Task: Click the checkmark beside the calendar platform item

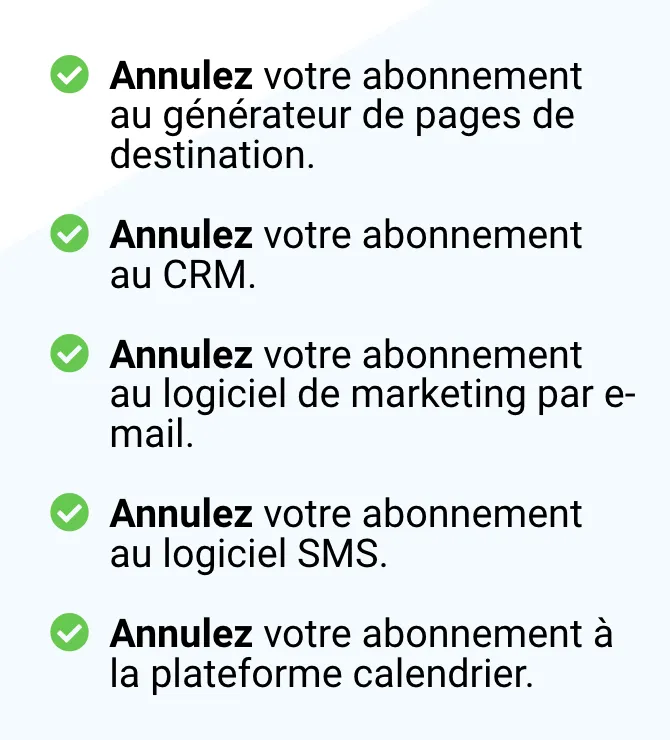Action: (x=69, y=632)
